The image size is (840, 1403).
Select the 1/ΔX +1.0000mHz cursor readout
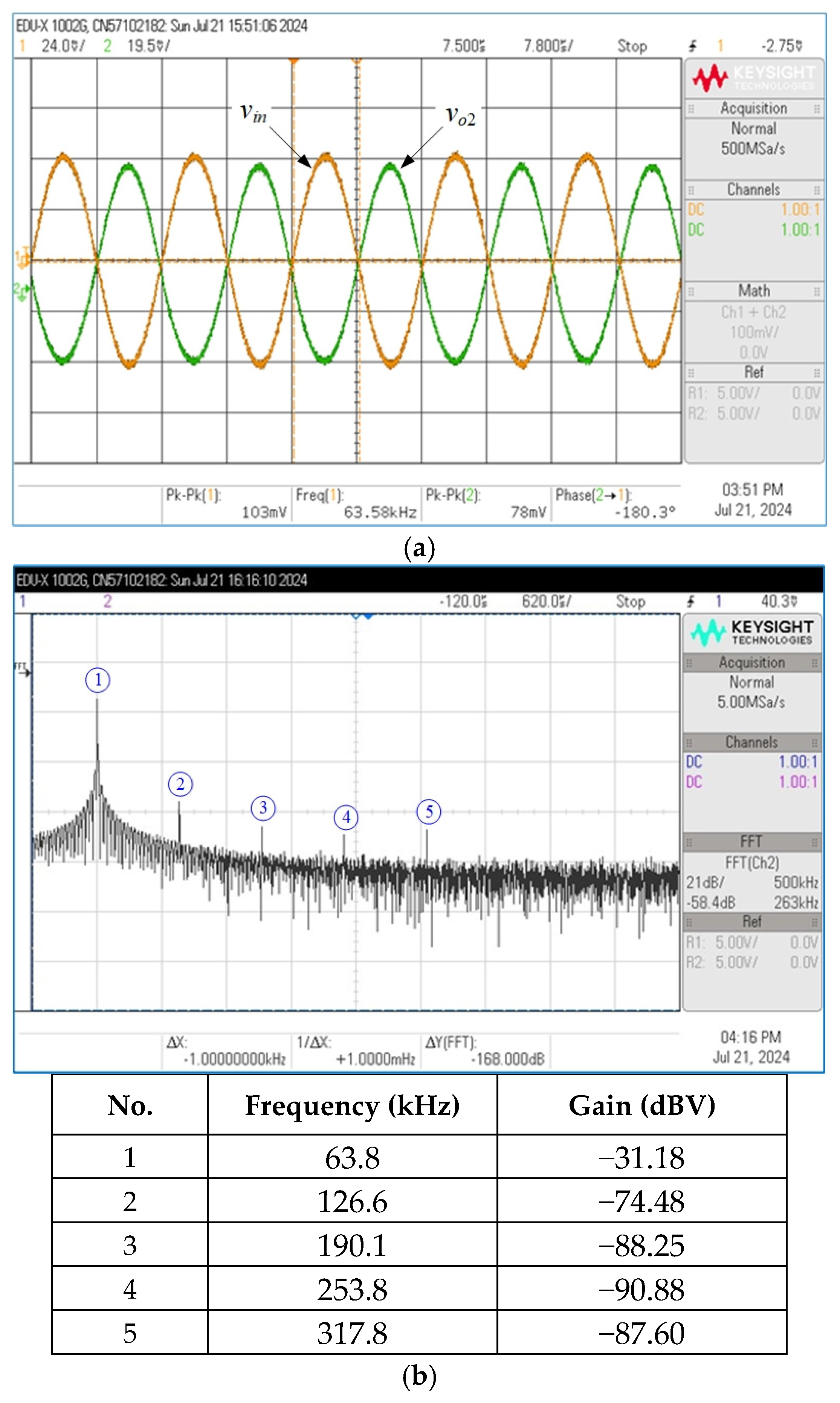356,1051
